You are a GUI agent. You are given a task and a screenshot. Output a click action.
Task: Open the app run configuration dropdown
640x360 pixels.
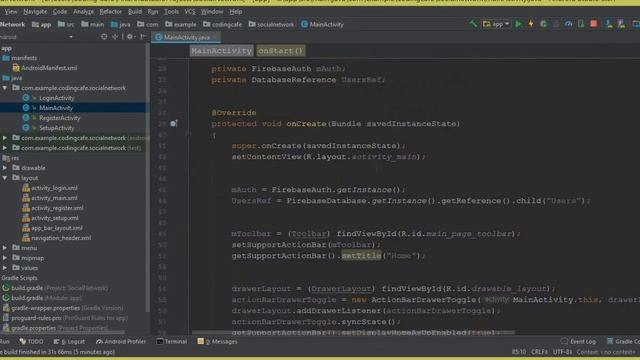496,24
